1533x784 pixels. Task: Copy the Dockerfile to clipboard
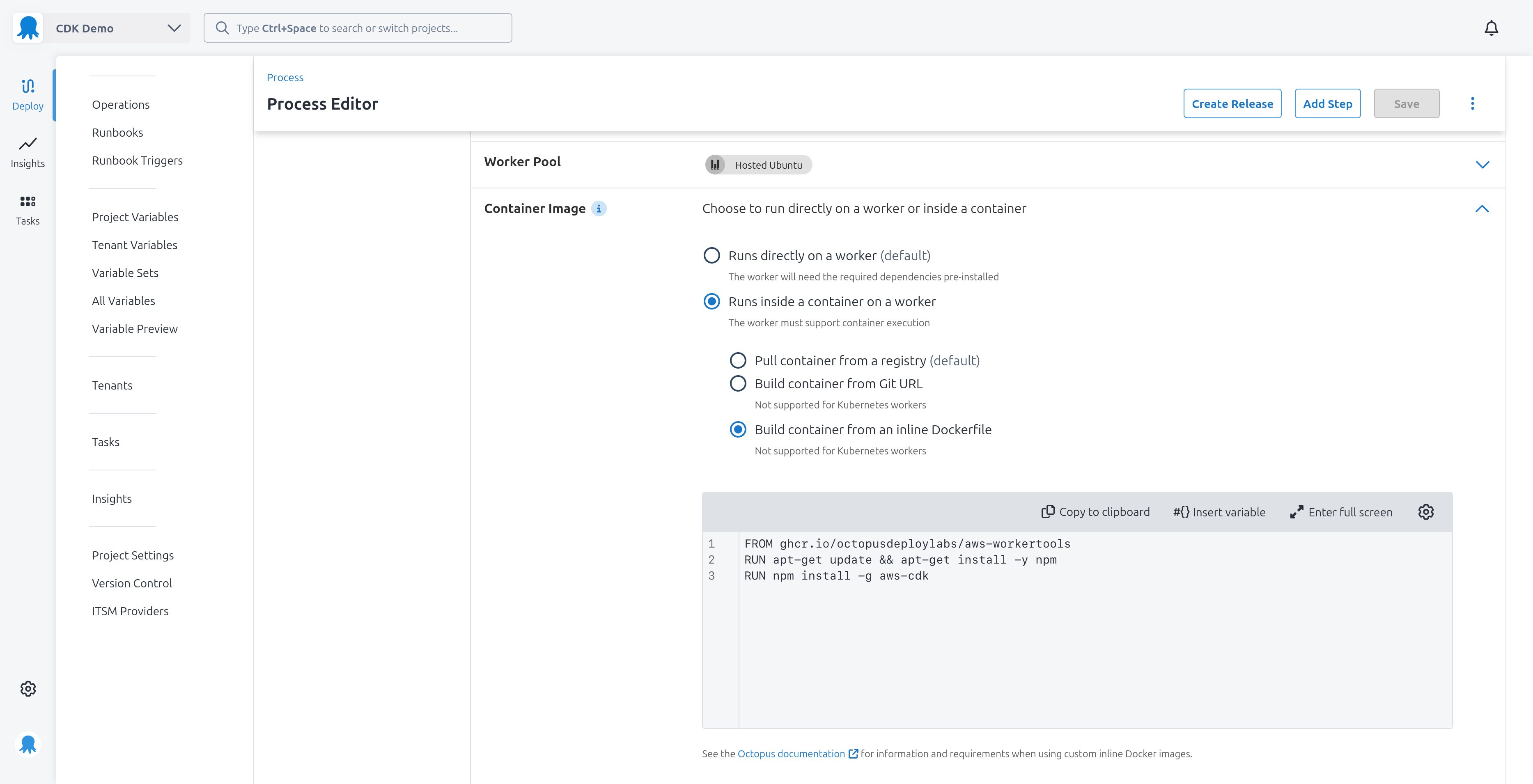(1096, 511)
